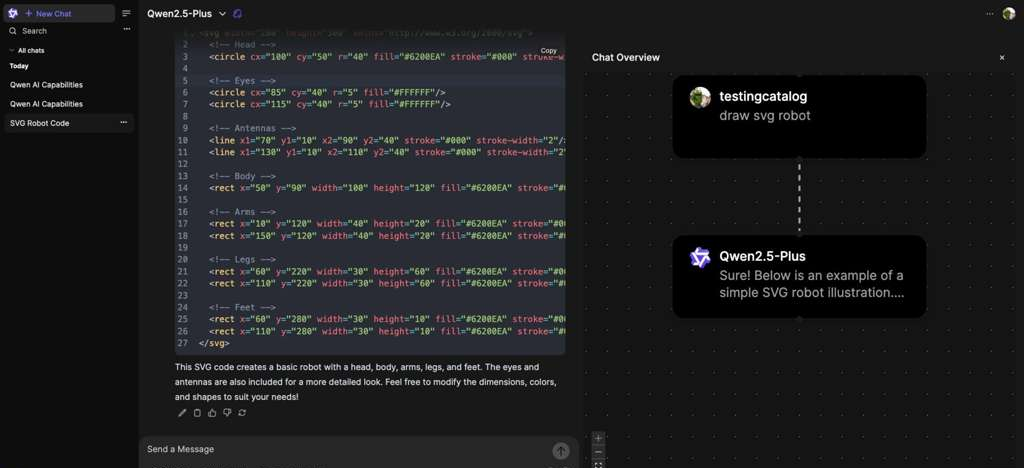The width and height of the screenshot is (1024, 468).
Task: Click the closing '</svg>' tag line
Action: click(214, 343)
